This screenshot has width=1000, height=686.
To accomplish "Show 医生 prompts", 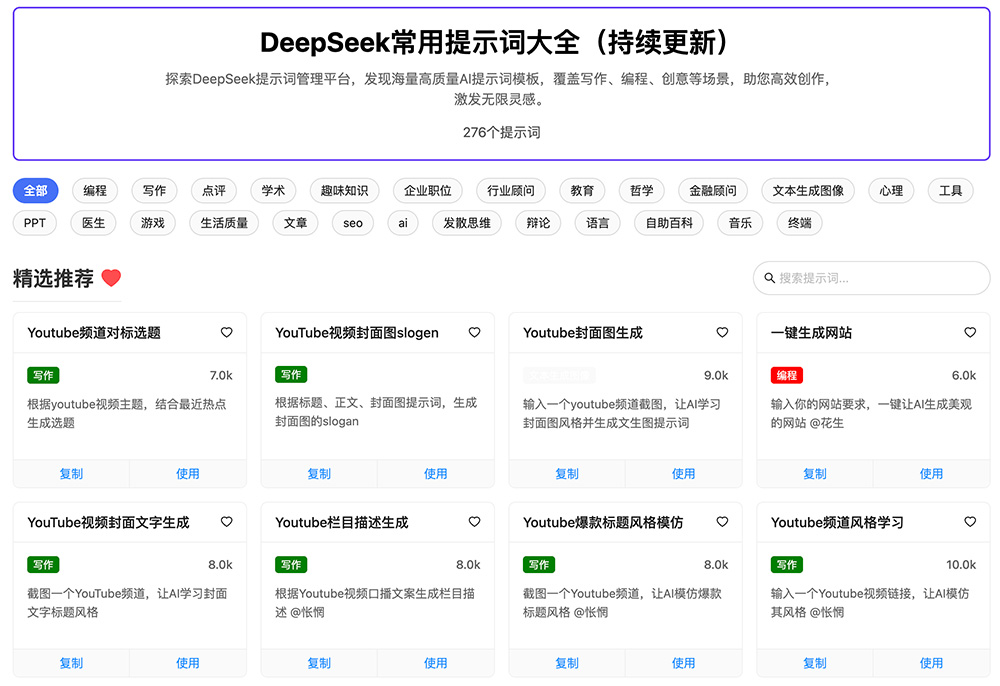I will tap(93, 223).
